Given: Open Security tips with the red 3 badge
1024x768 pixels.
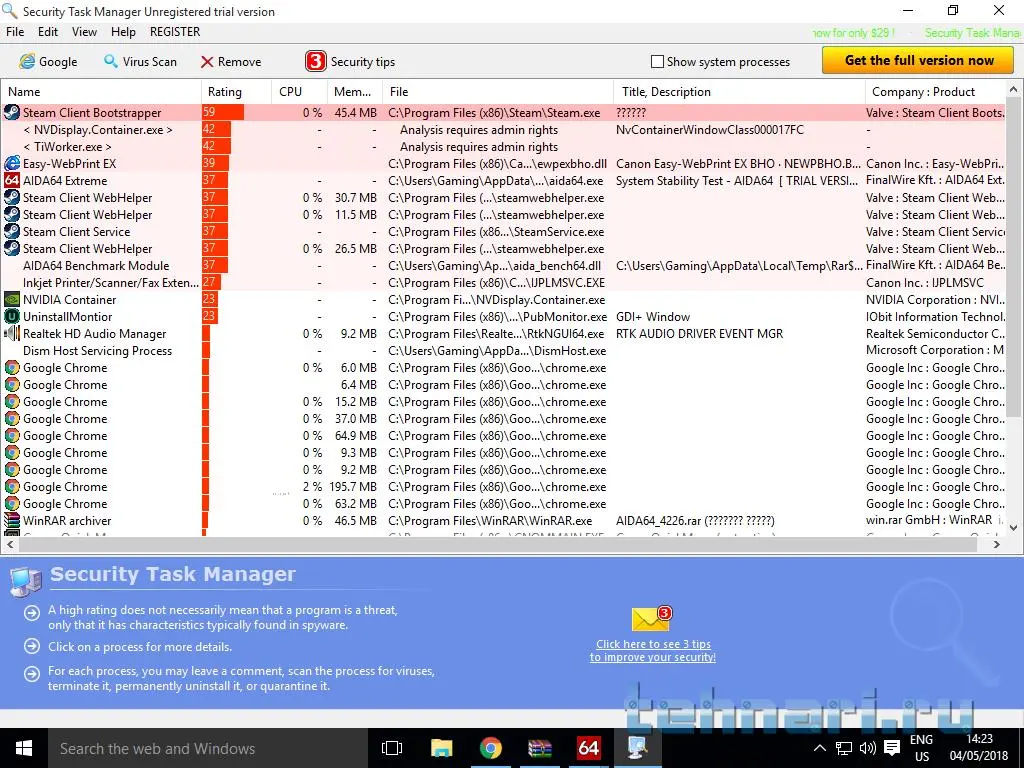Looking at the screenshot, I should click(350, 61).
